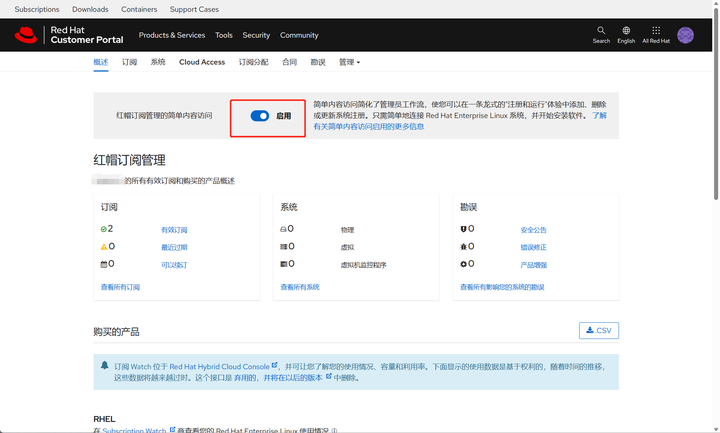
Task: Click the bell icon in blue notice
Action: (105, 366)
